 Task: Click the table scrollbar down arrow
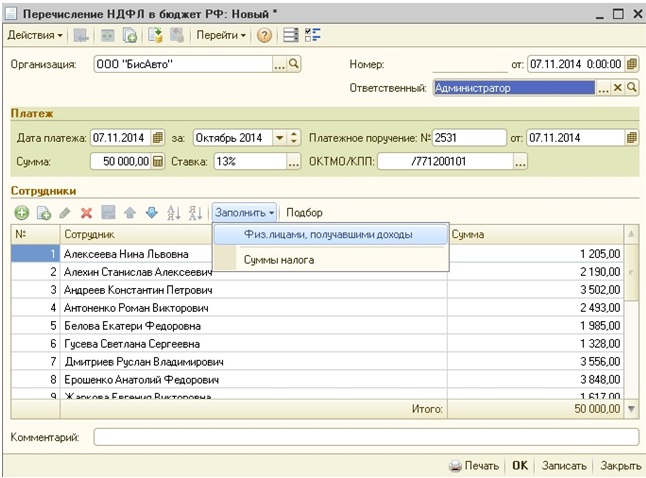tap(631, 409)
